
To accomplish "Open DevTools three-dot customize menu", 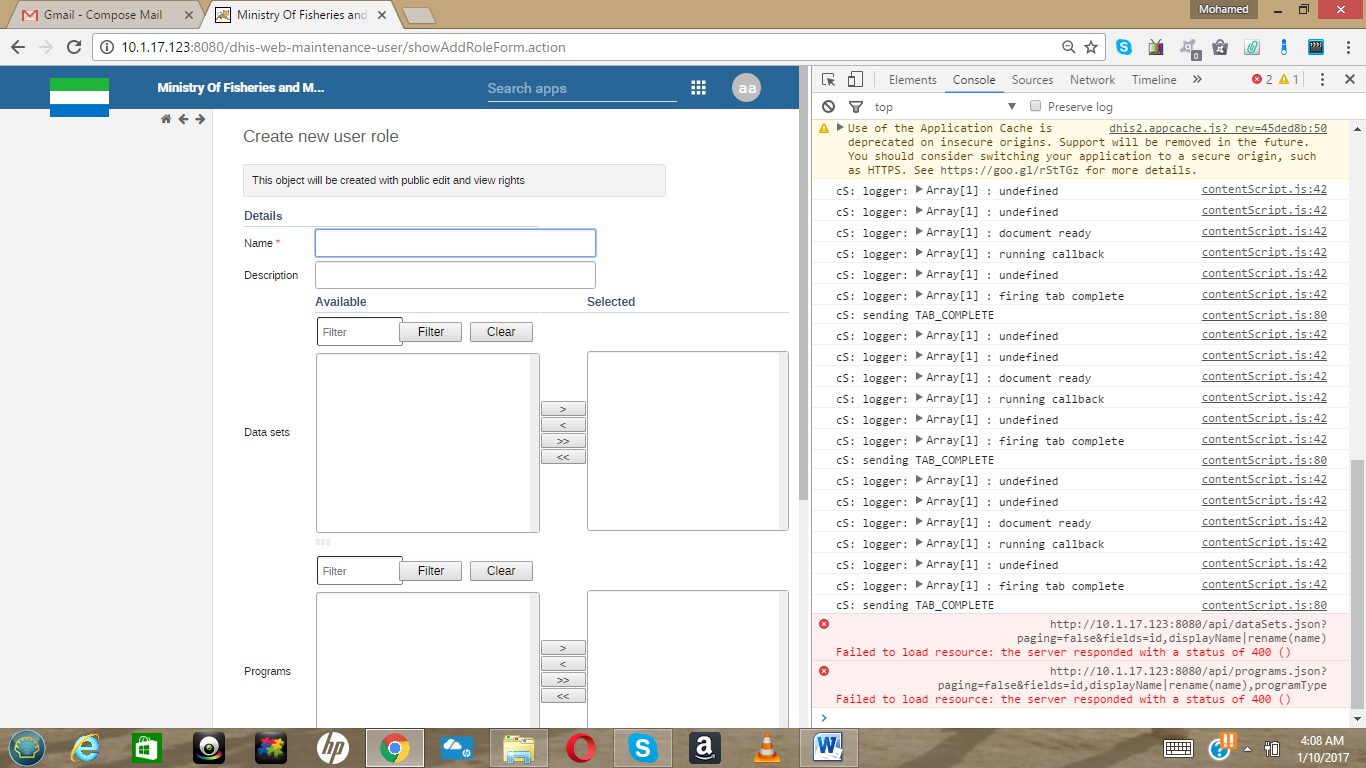I will click(1322, 80).
